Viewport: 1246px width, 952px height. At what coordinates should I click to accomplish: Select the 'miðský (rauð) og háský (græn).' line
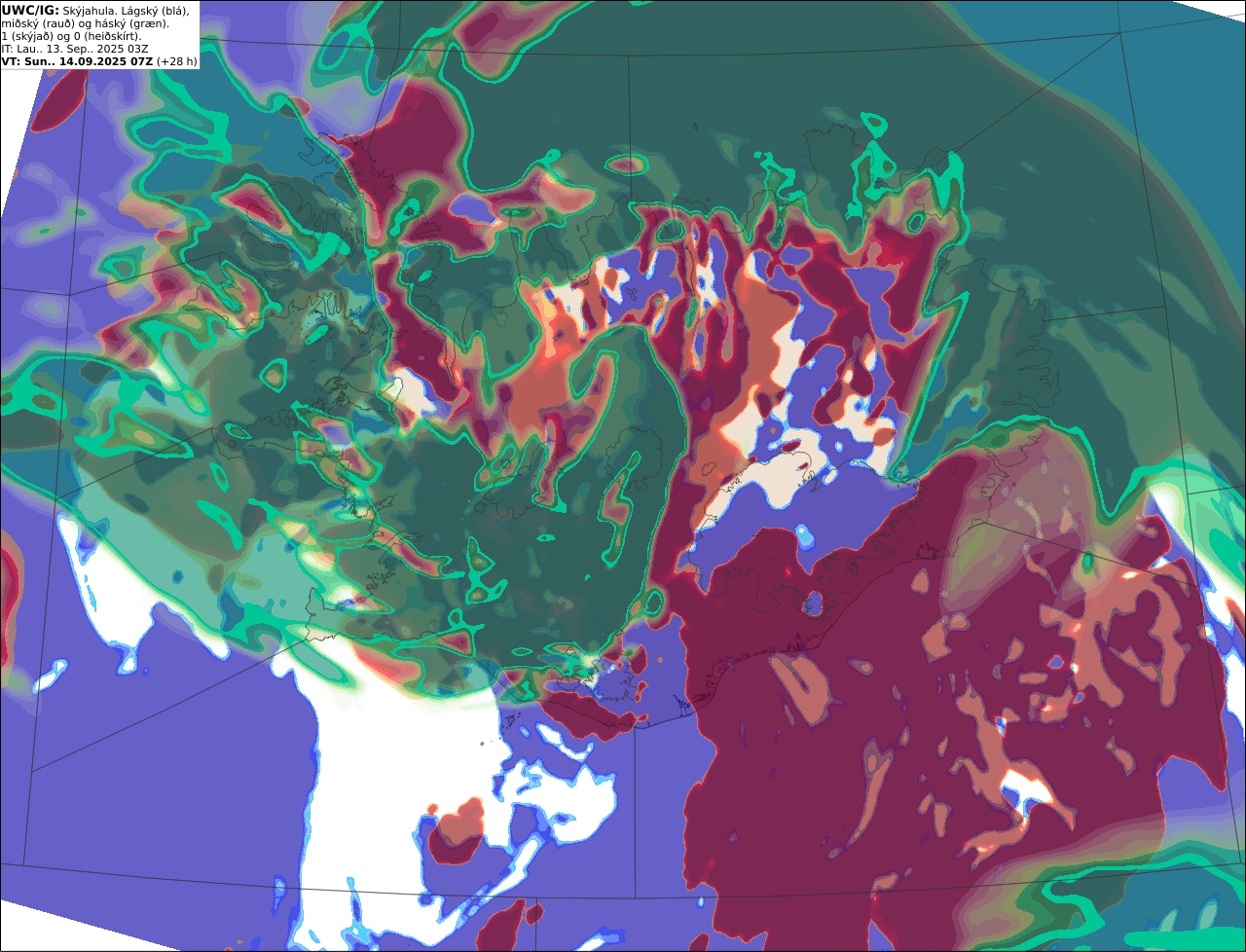[x=85, y=23]
